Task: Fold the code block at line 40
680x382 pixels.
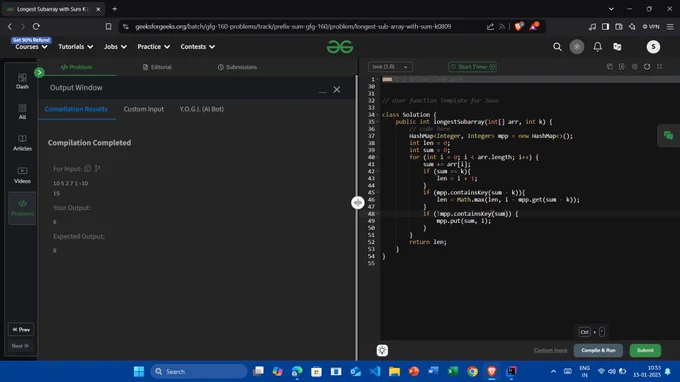Action: 378,157
